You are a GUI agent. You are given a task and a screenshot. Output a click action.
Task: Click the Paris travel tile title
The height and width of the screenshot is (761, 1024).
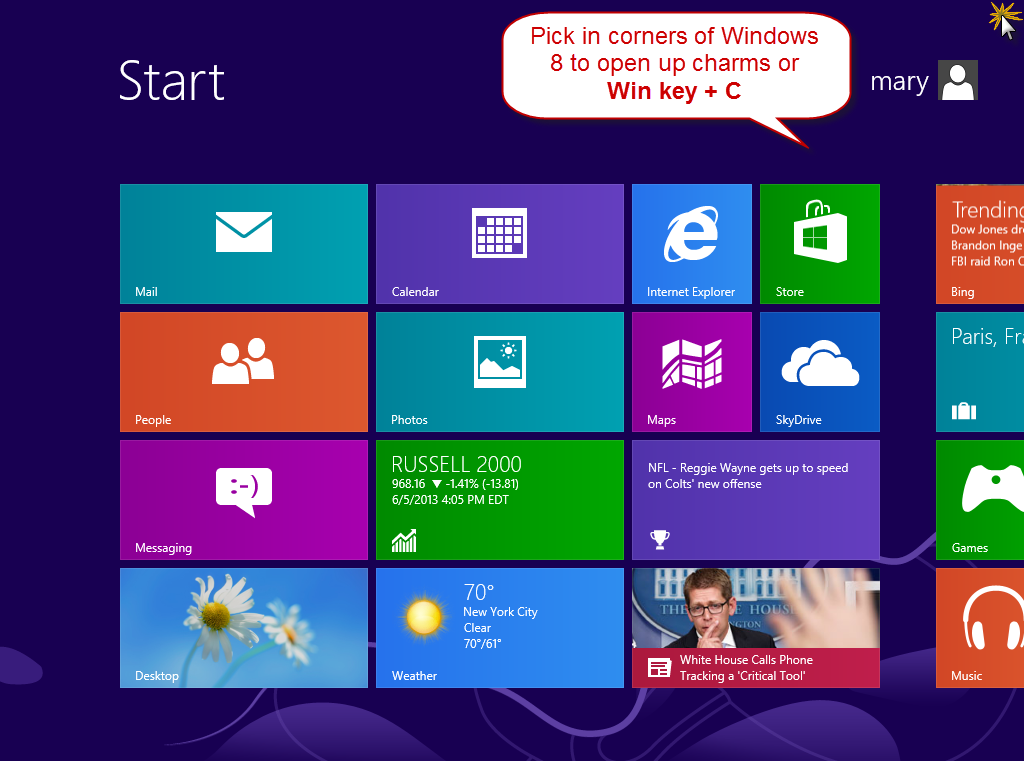coord(987,337)
